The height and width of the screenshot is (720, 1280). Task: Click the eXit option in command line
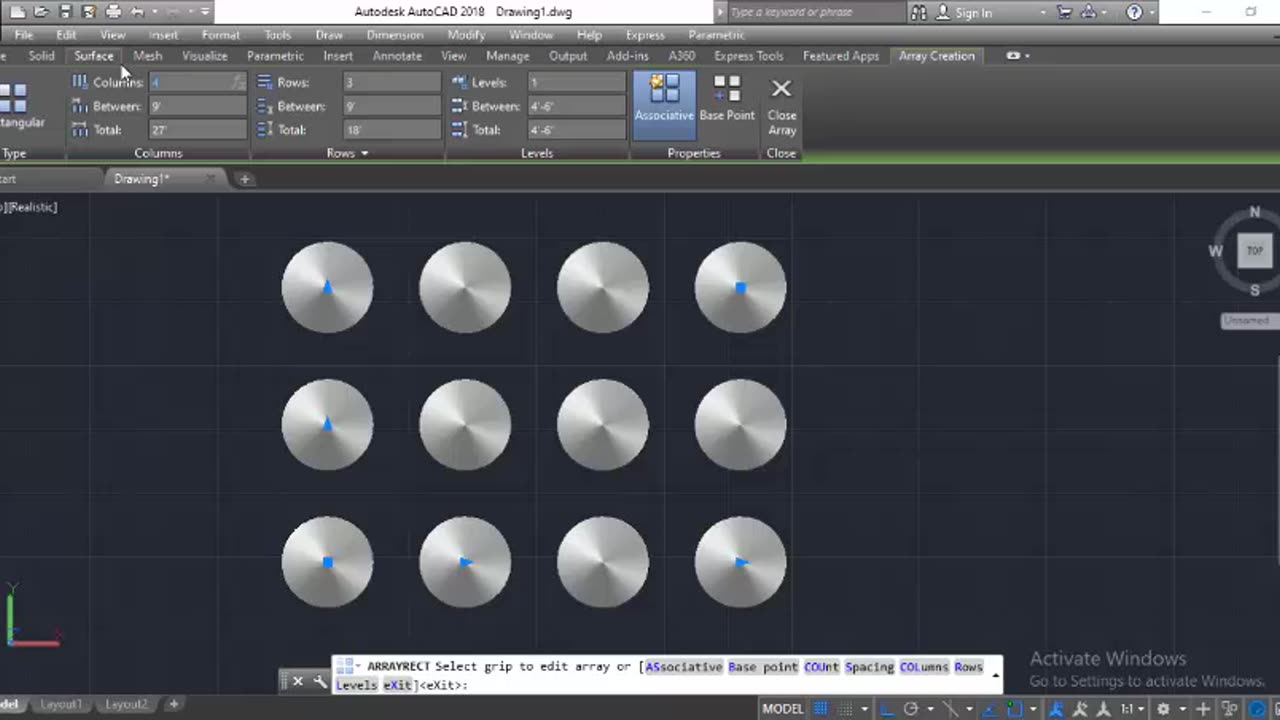click(x=397, y=685)
